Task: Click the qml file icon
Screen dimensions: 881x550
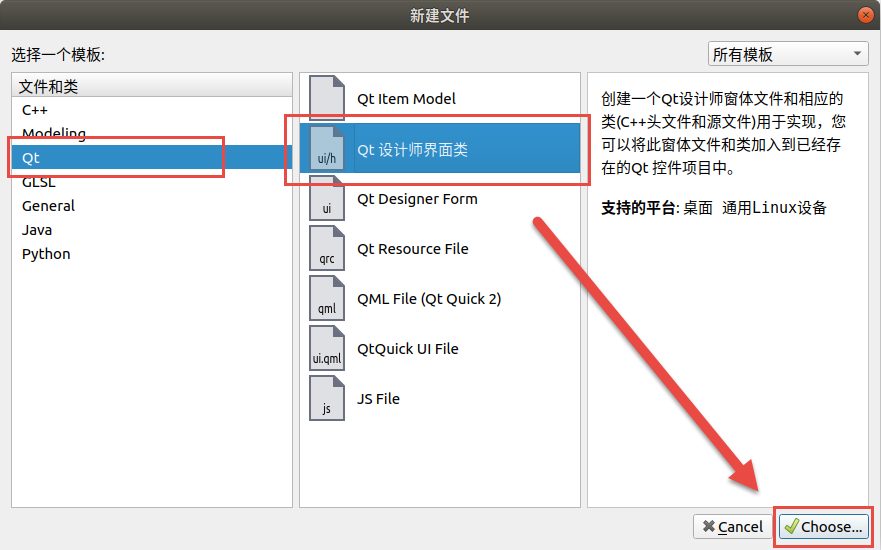Action: [x=326, y=298]
